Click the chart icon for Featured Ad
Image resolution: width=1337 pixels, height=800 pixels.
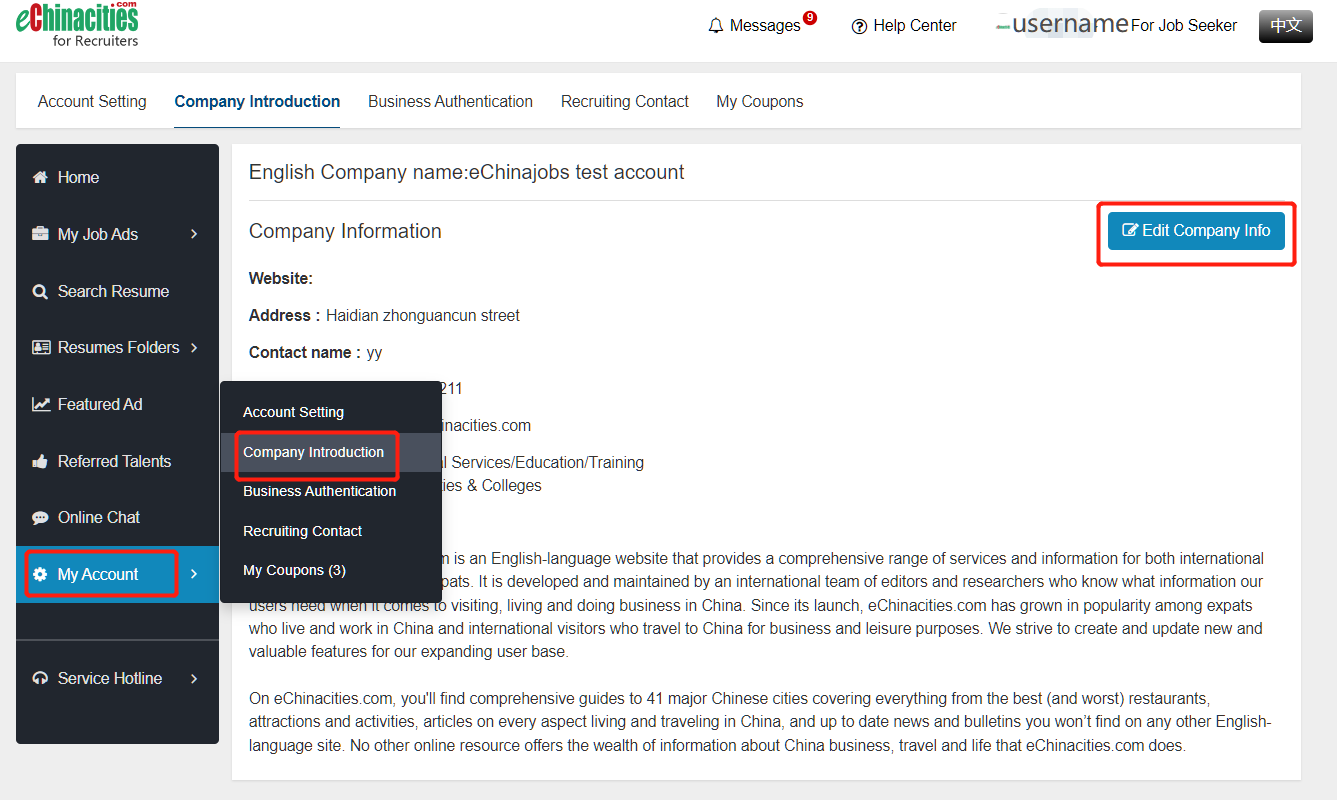coord(41,404)
